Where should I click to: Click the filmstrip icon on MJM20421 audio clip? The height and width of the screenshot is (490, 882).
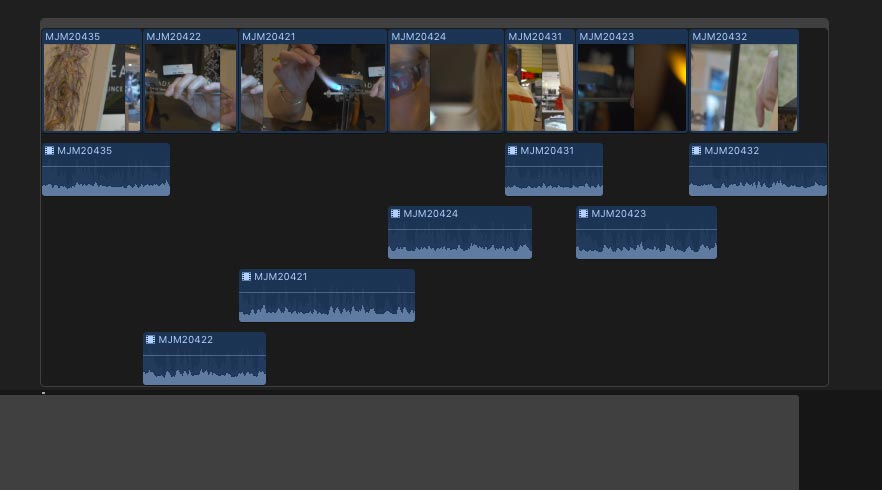[x=246, y=277]
